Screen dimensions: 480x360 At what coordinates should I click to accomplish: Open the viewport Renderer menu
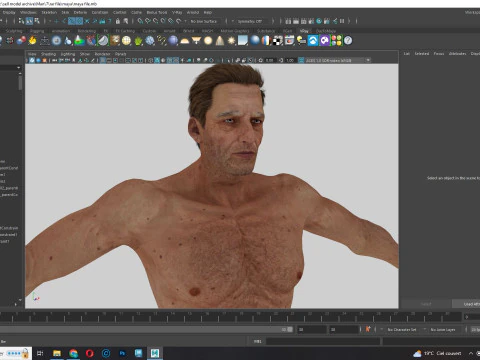[x=102, y=54]
